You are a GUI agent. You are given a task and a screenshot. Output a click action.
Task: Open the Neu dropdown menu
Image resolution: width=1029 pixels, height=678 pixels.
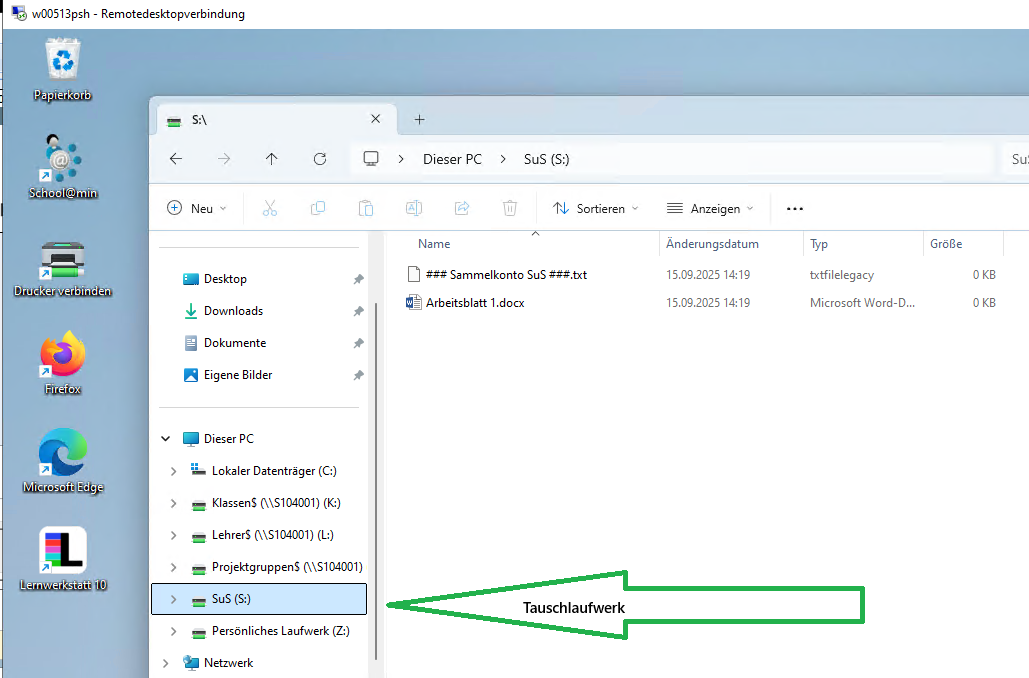(197, 208)
